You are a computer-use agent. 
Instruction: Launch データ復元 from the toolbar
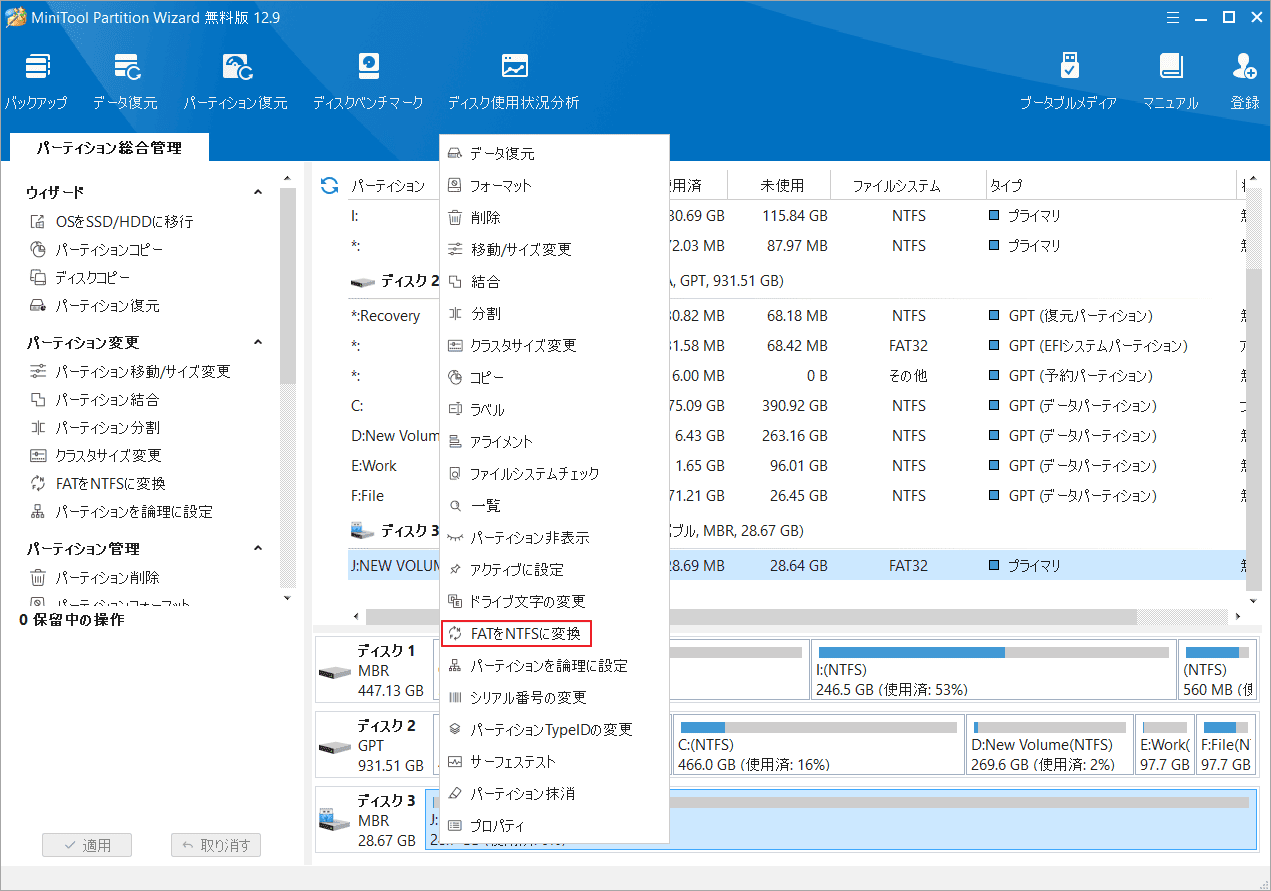click(125, 81)
